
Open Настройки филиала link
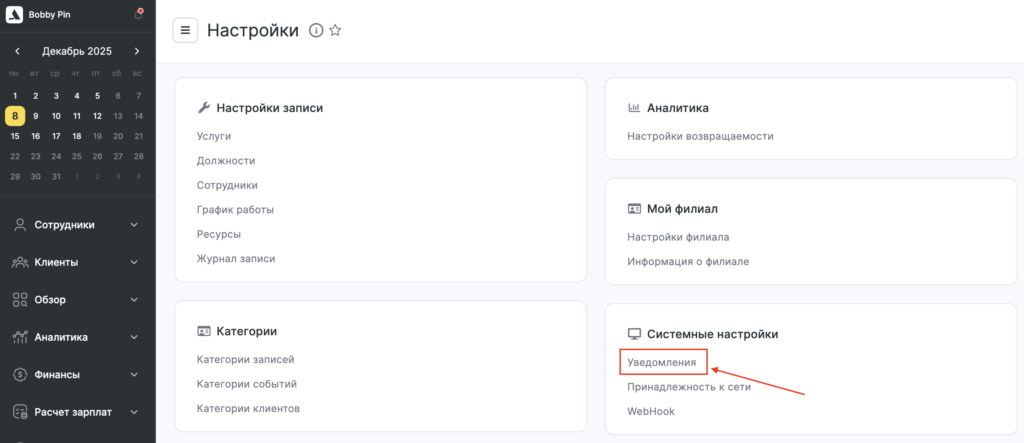(x=677, y=237)
